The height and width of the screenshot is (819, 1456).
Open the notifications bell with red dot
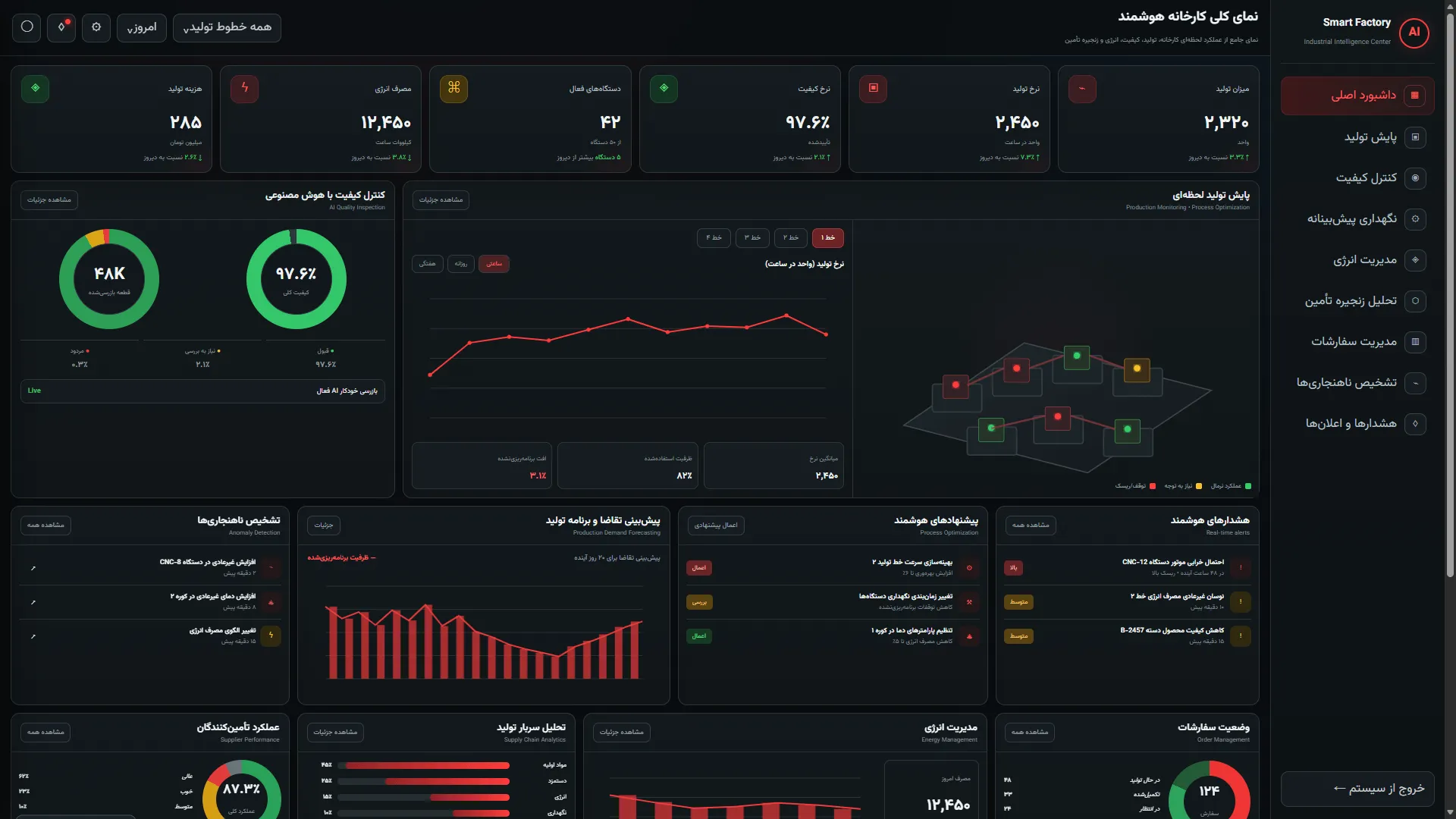click(x=61, y=27)
